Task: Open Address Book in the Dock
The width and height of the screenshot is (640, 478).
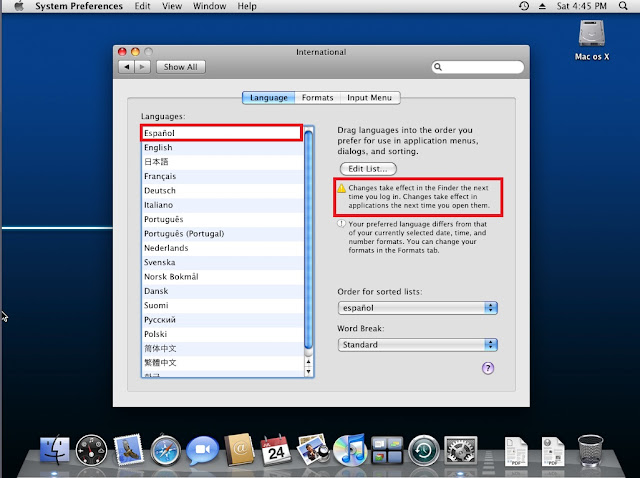Action: 239,449
